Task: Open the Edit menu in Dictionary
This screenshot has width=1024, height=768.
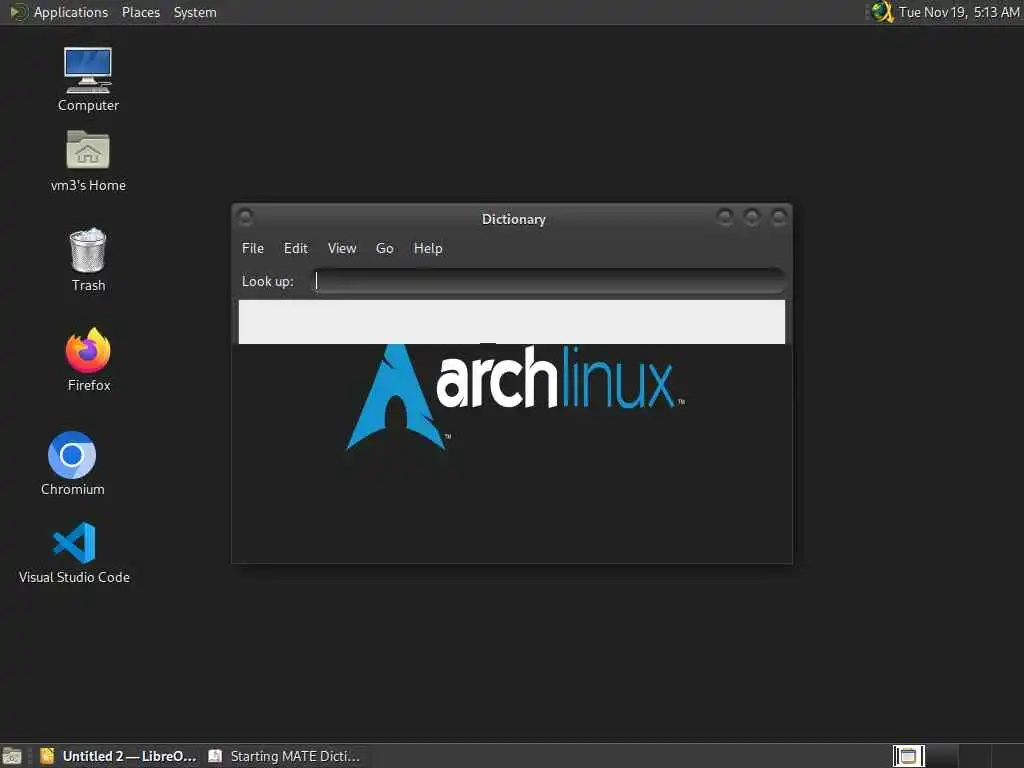Action: (295, 248)
